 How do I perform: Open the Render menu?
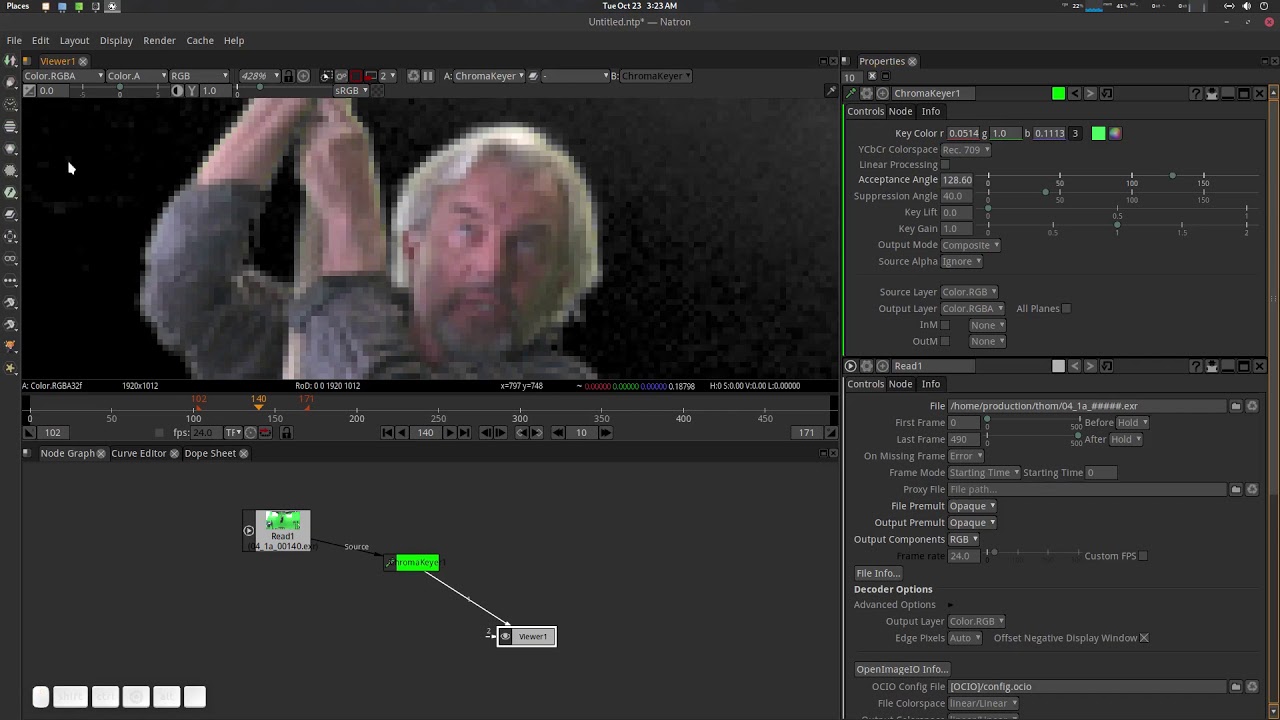coord(159,40)
